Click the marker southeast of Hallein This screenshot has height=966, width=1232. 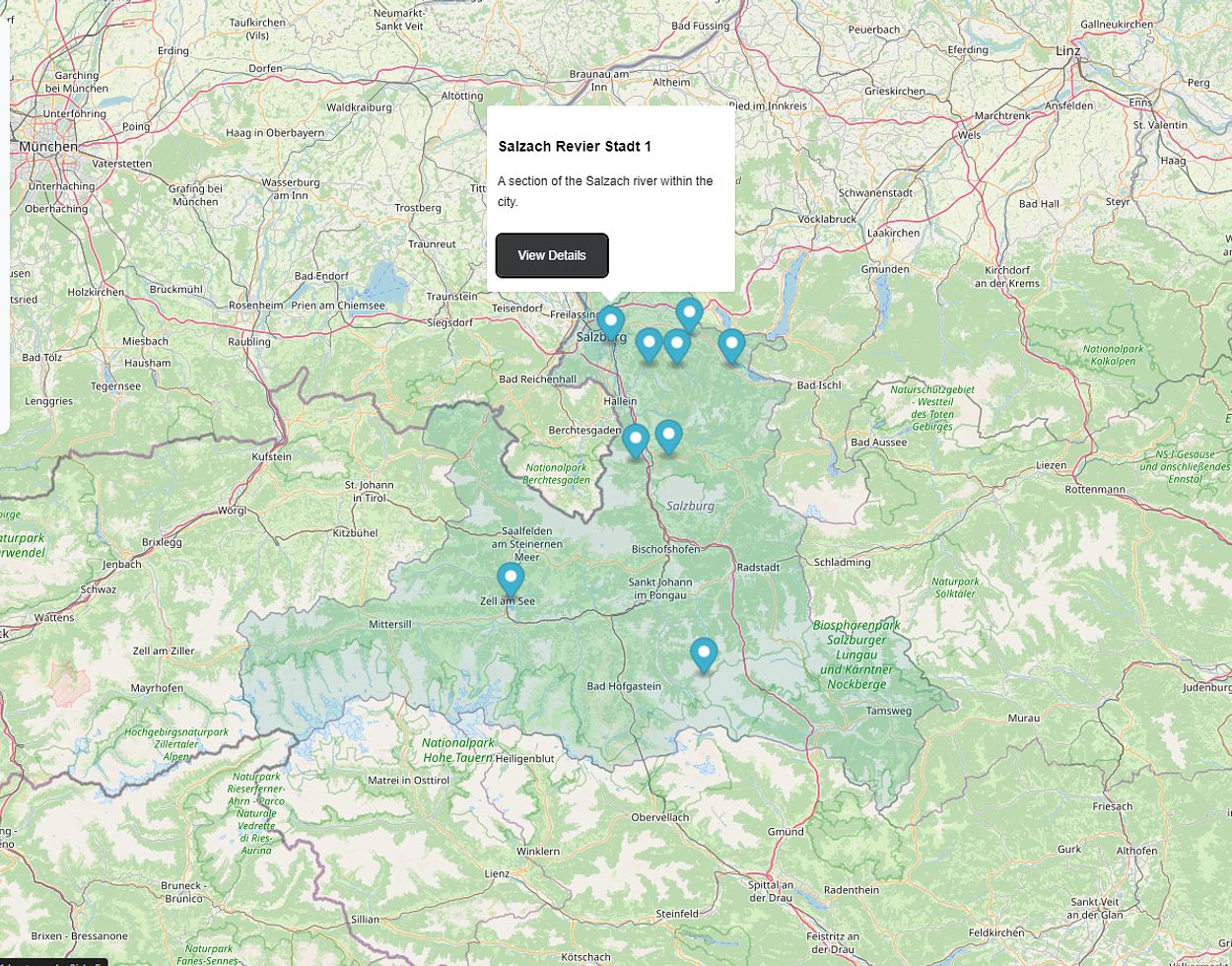668,436
